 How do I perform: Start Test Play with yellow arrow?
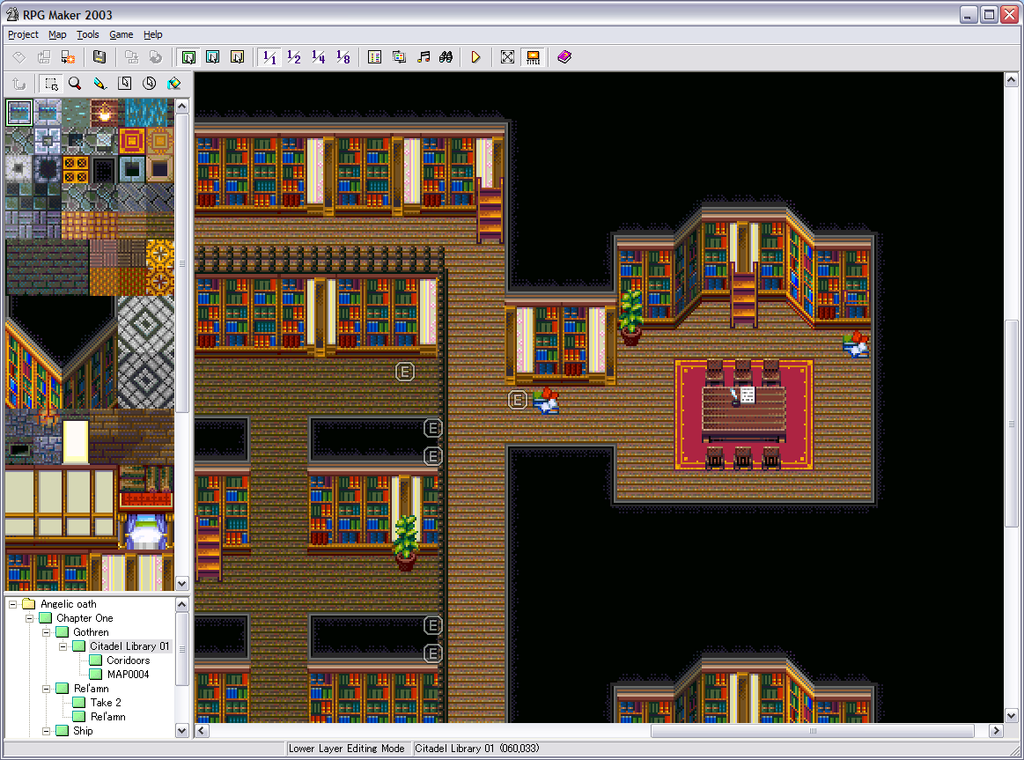(475, 57)
